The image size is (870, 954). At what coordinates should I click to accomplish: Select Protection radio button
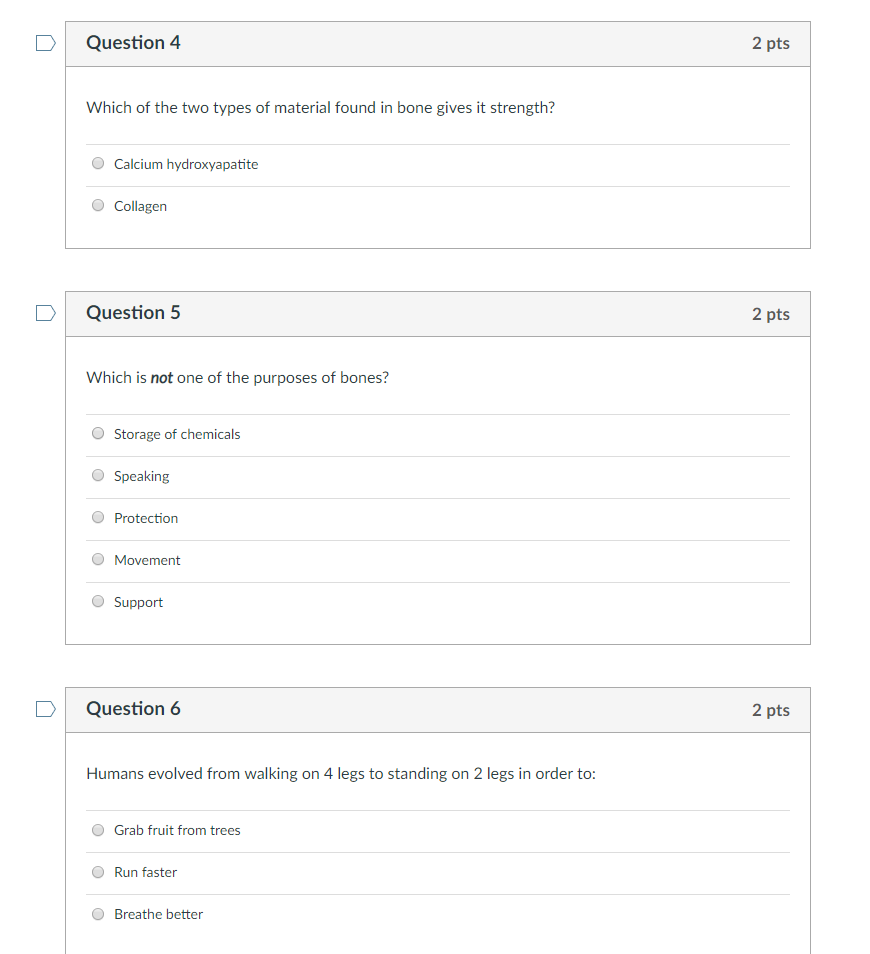point(98,517)
